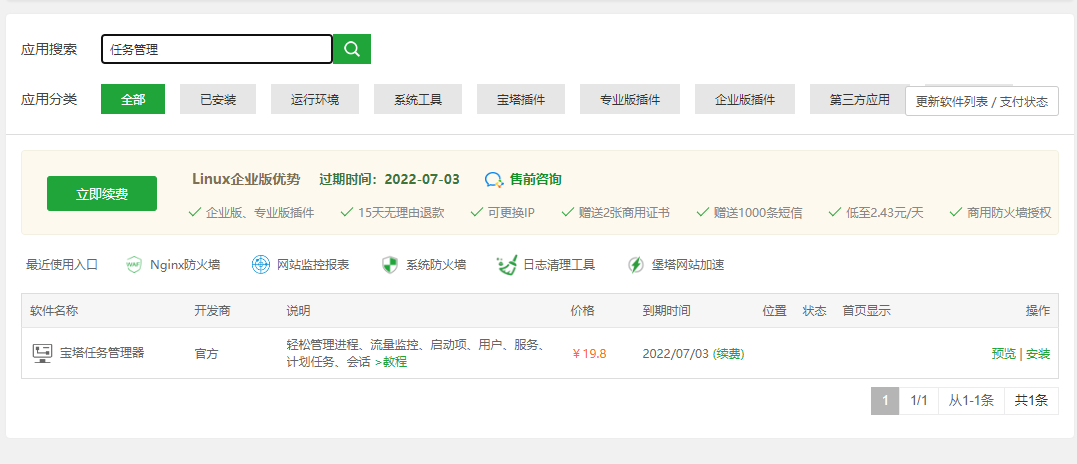Viewport: 1077px width, 464px height.
Task: Switch to 第三方应用 category
Action: 859,100
